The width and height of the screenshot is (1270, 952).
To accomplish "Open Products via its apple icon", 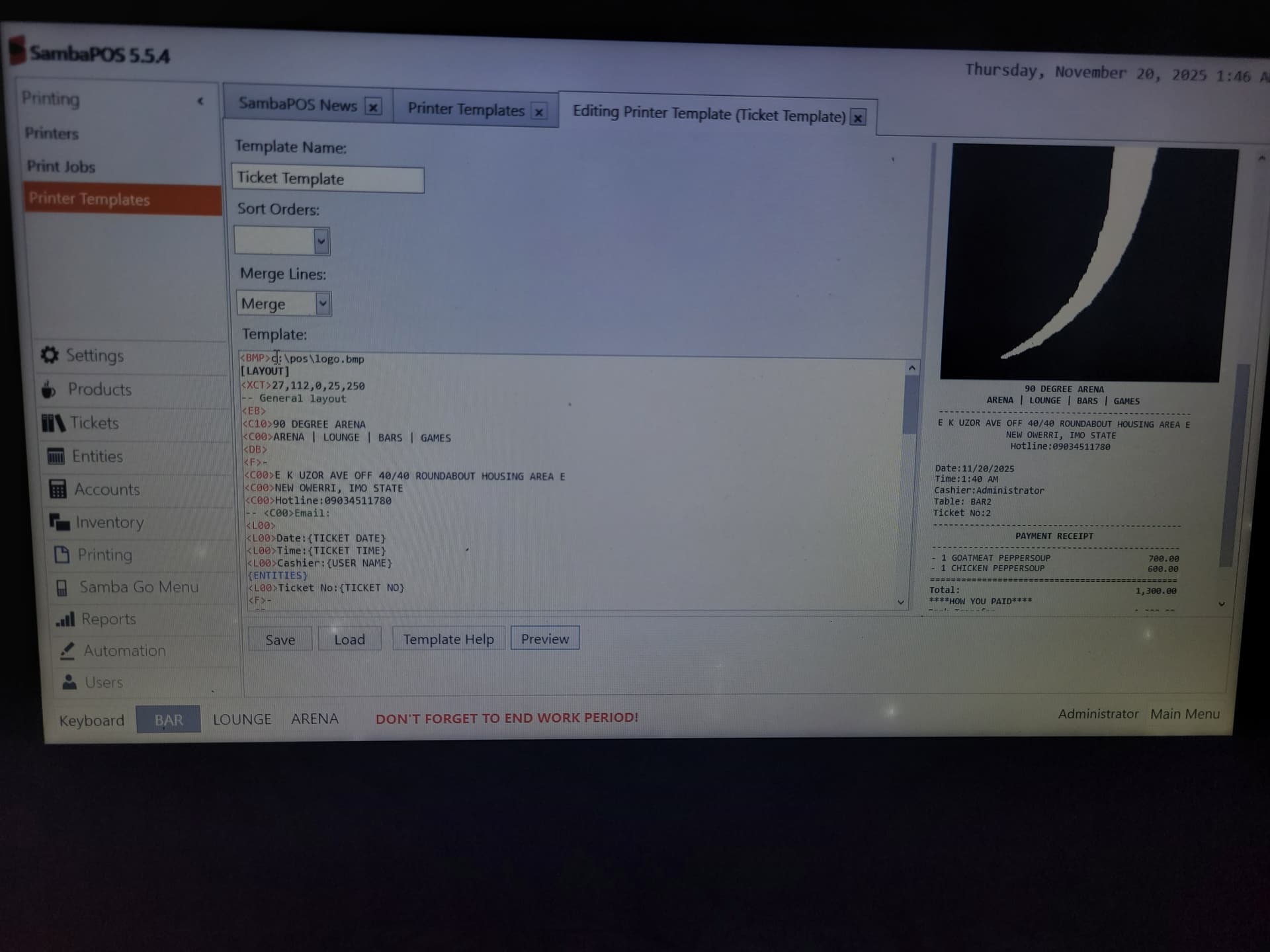I will (x=48, y=389).
